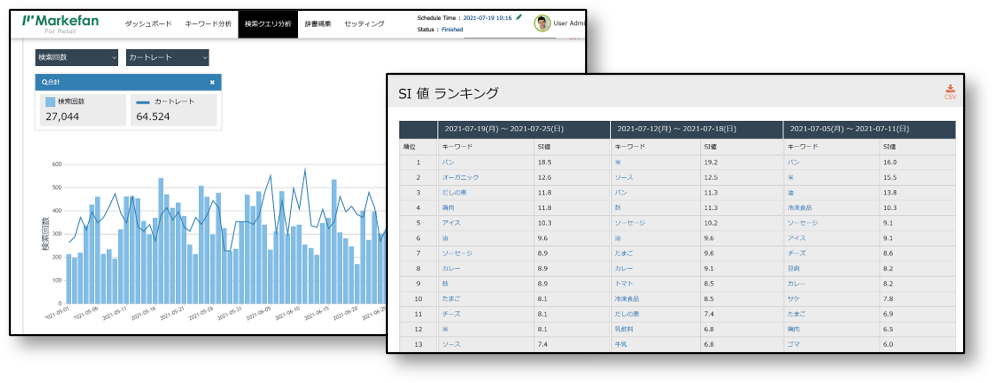Open the カートレート dropdown
The height and width of the screenshot is (383, 994).
click(x=167, y=58)
